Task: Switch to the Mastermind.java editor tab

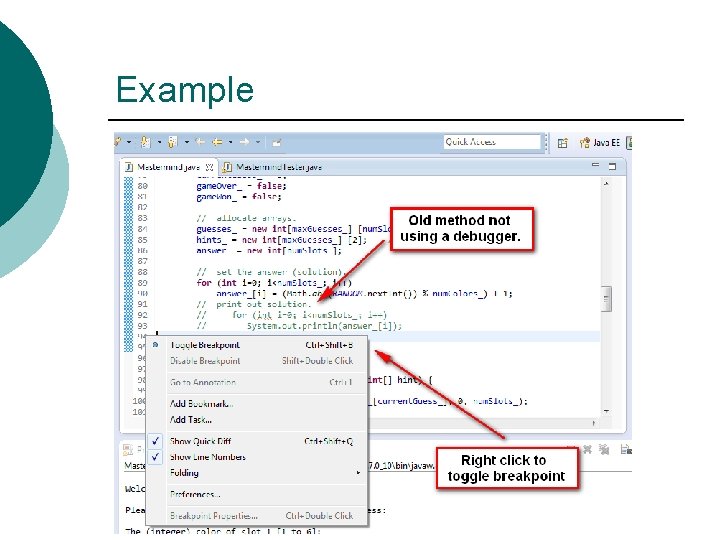Action: 168,167
